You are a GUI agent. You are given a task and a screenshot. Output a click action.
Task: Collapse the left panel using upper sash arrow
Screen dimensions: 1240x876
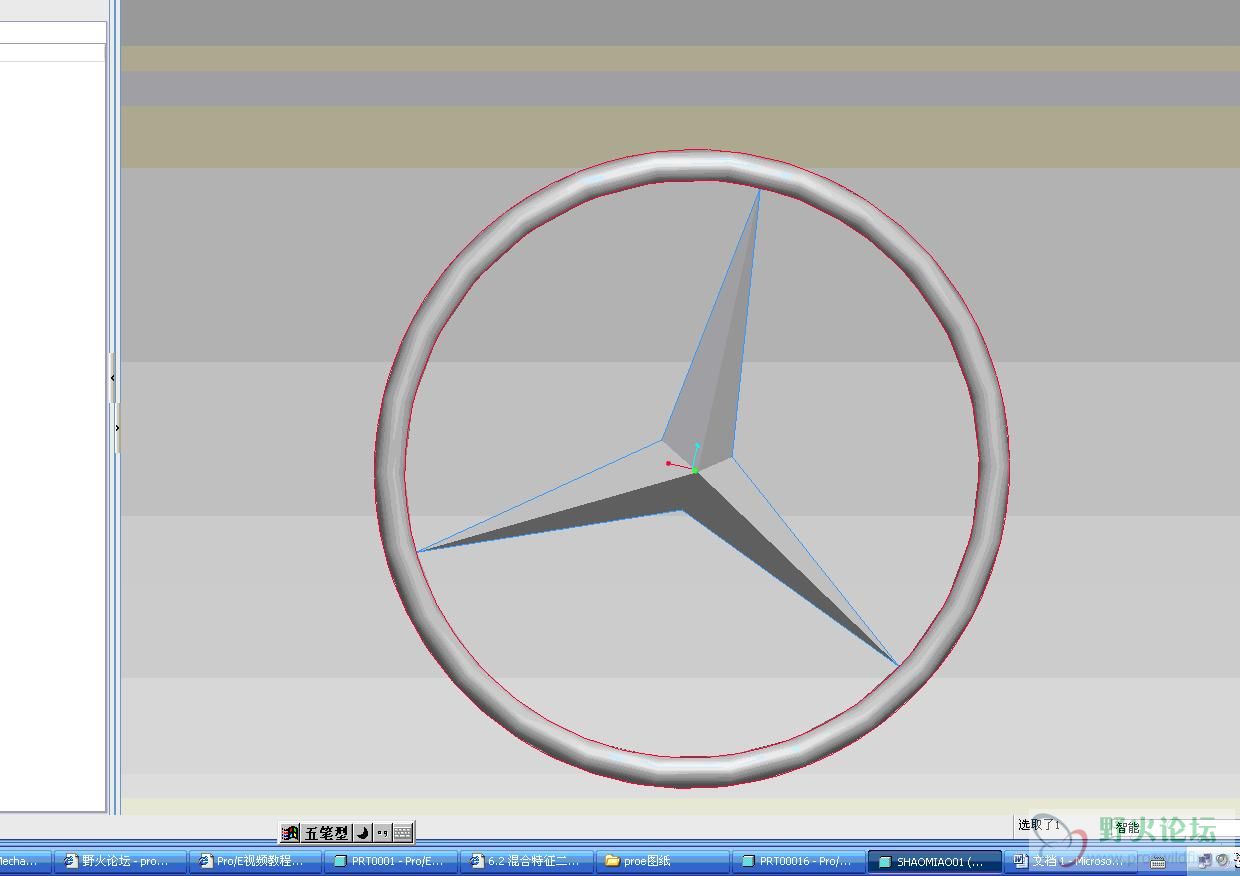pos(113,378)
